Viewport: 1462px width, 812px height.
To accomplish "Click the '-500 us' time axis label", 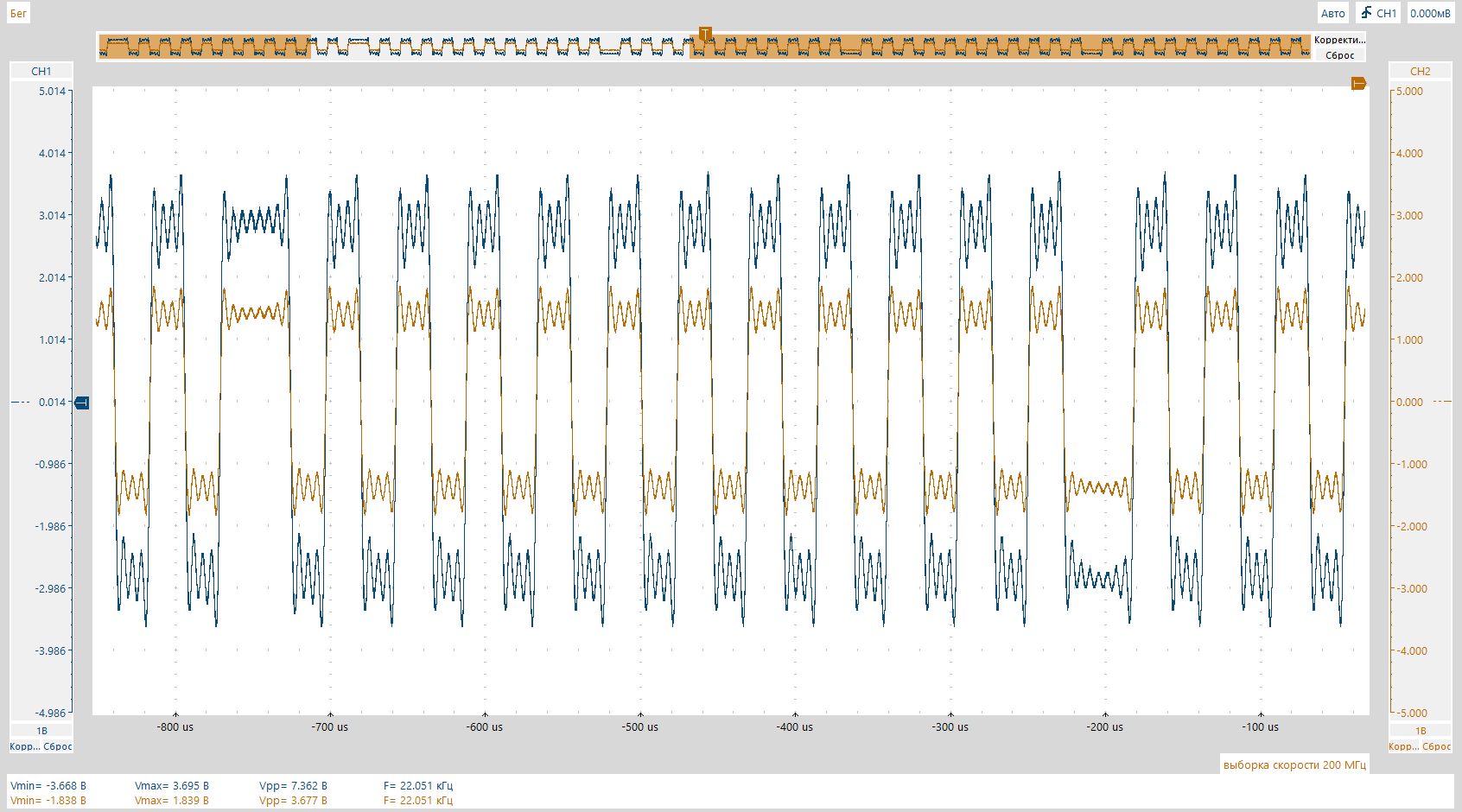I will tap(640, 727).
